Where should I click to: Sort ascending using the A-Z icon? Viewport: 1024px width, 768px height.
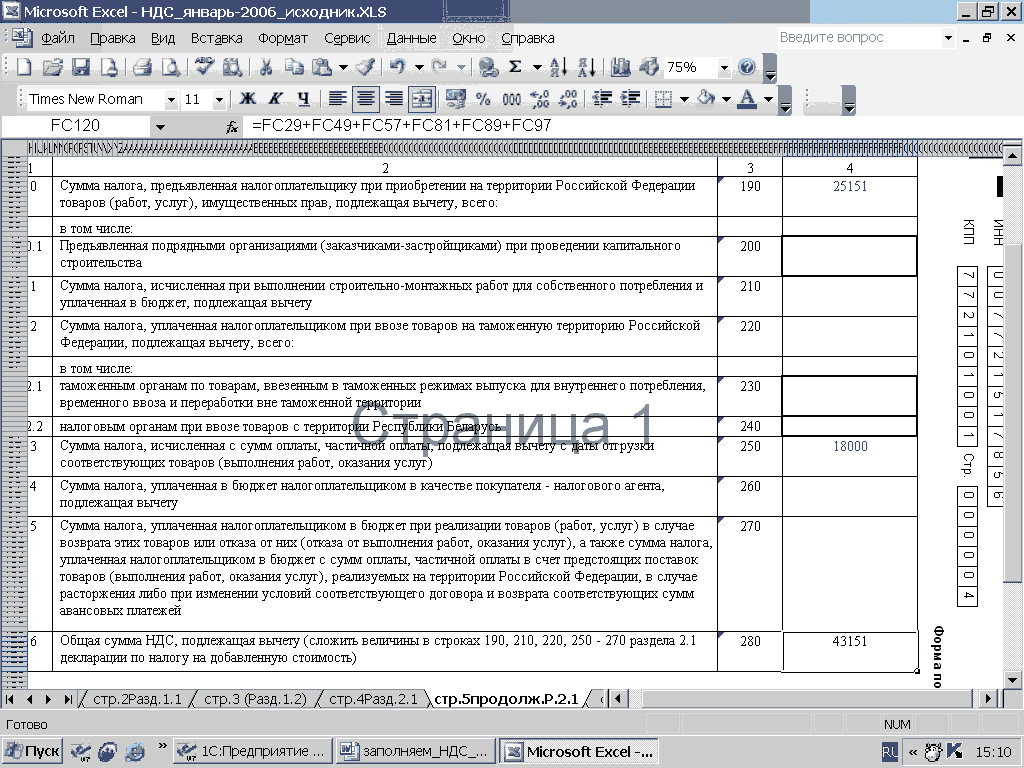pyautogui.click(x=559, y=68)
